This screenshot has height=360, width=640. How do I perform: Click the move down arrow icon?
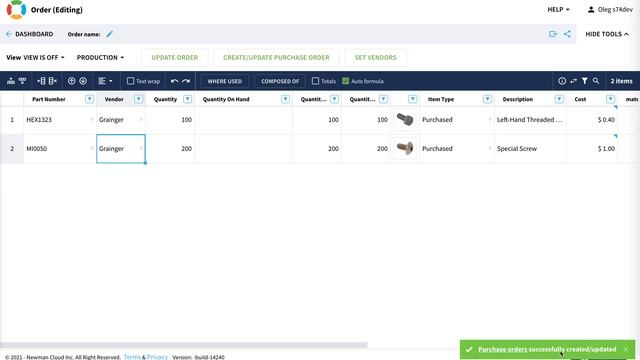pos(83,81)
